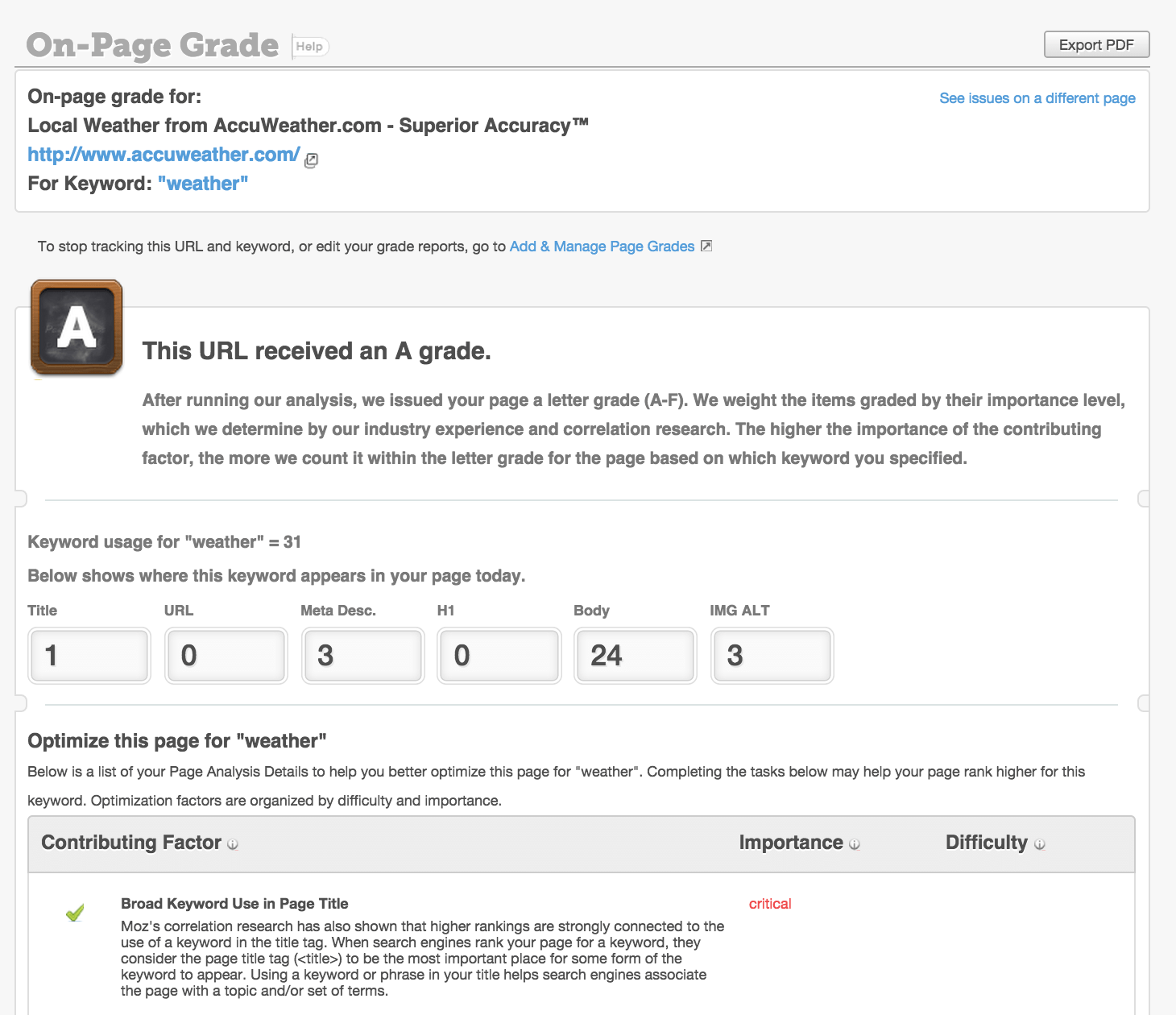Select the URL keyword count box
1176x1015 pixels.
click(x=226, y=656)
